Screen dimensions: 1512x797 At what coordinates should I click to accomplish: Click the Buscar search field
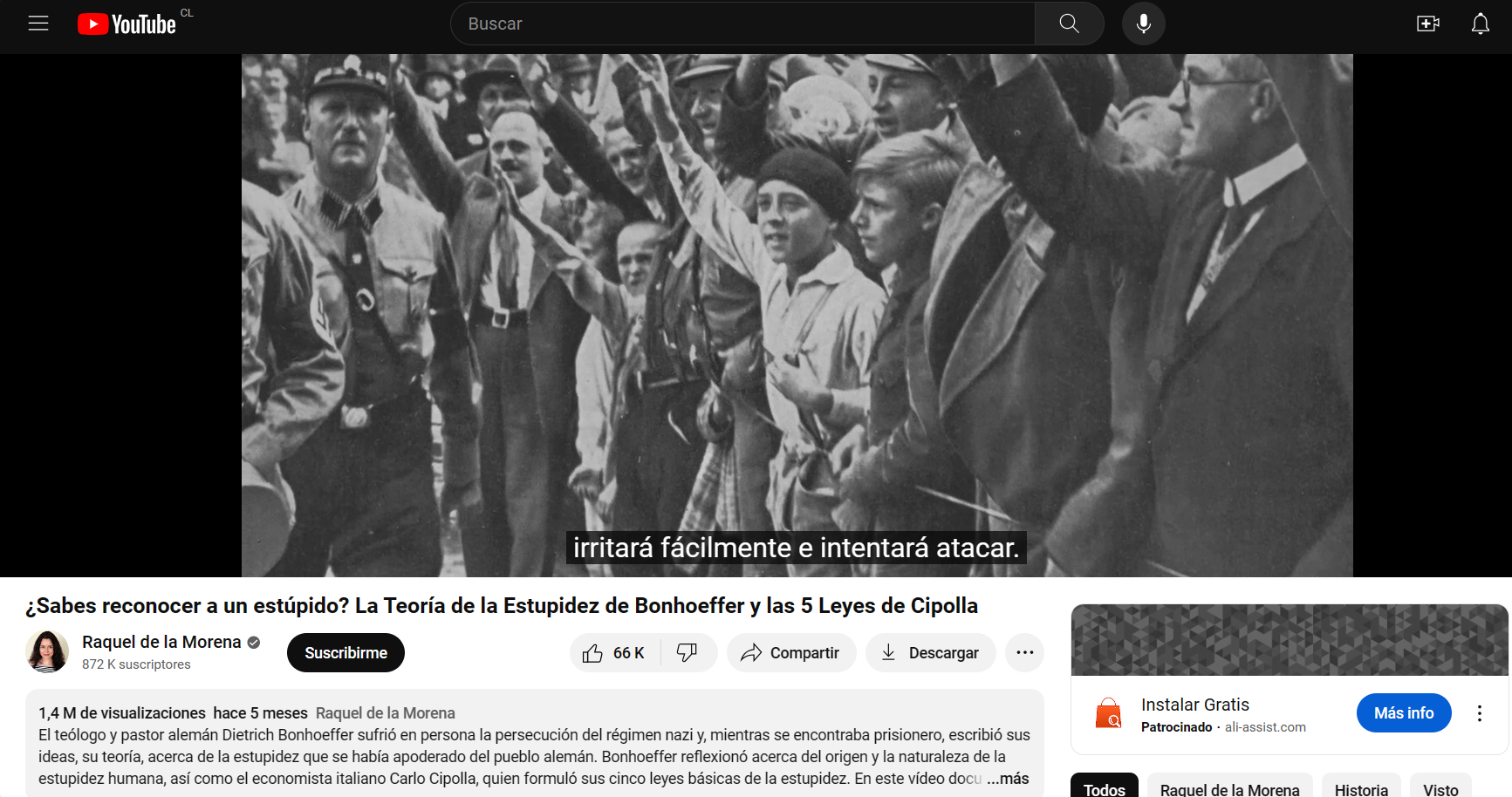[742, 24]
